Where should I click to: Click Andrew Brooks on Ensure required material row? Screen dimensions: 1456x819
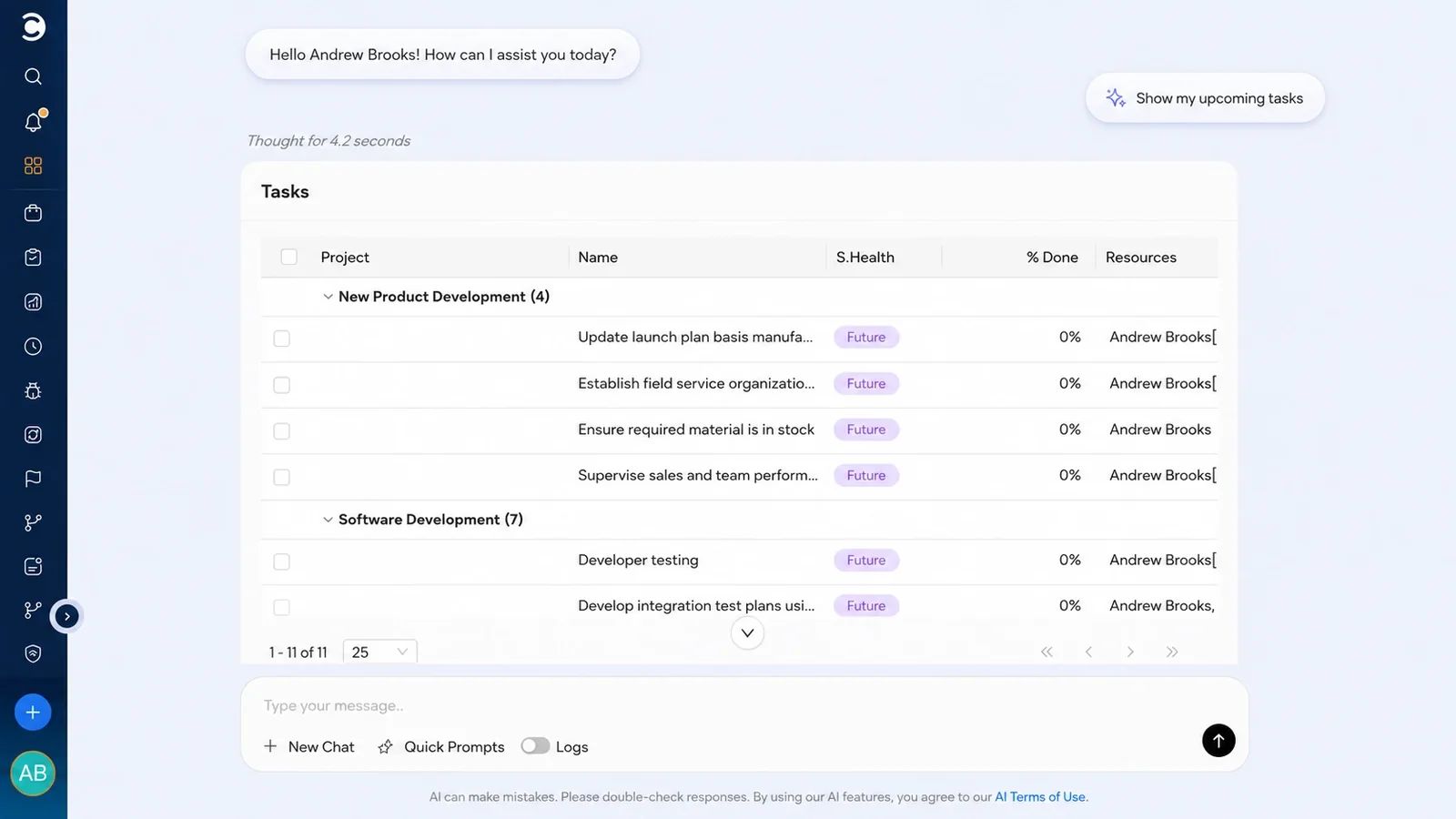tap(1160, 430)
